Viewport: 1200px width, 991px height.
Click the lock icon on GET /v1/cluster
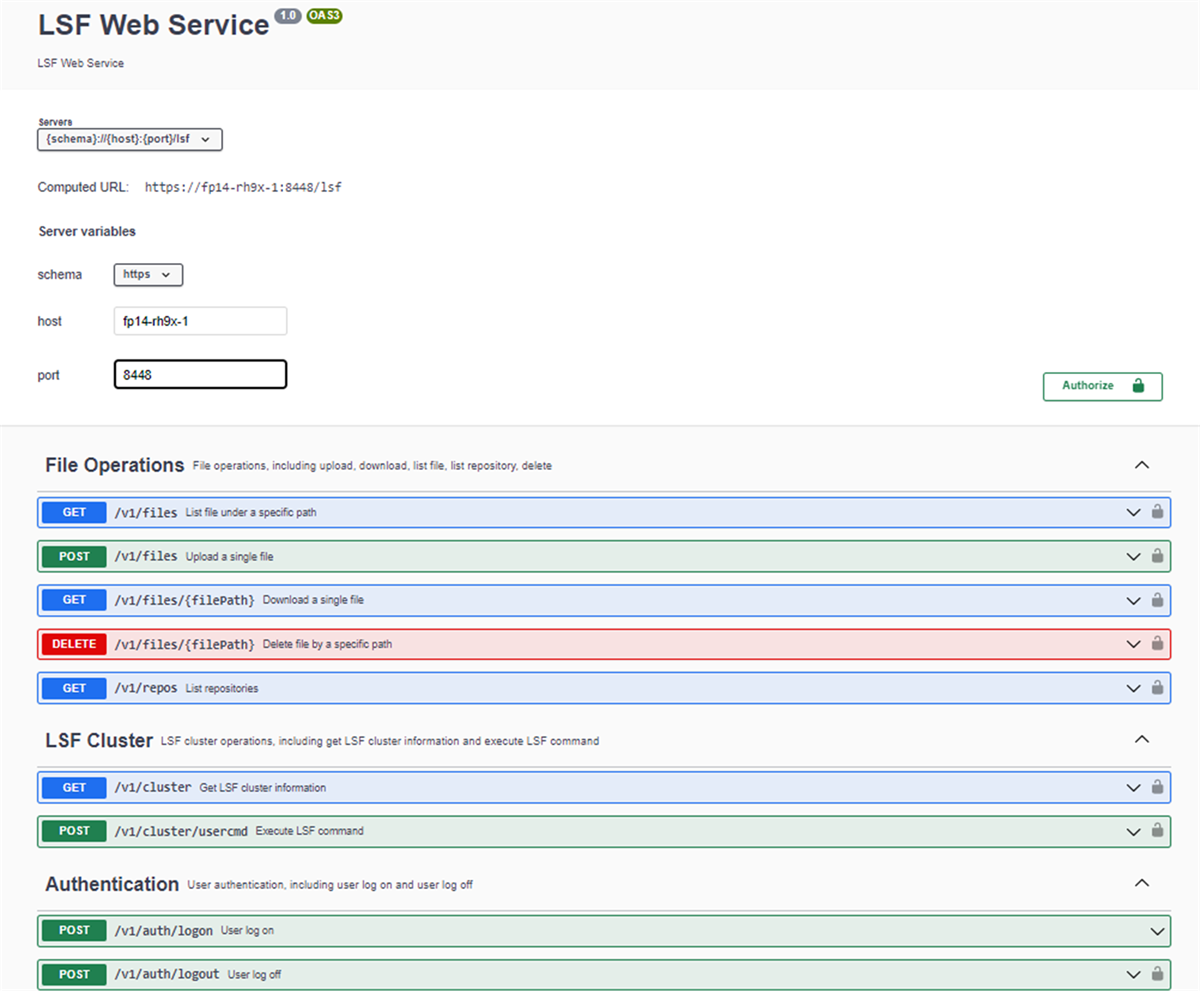pyautogui.click(x=1157, y=787)
